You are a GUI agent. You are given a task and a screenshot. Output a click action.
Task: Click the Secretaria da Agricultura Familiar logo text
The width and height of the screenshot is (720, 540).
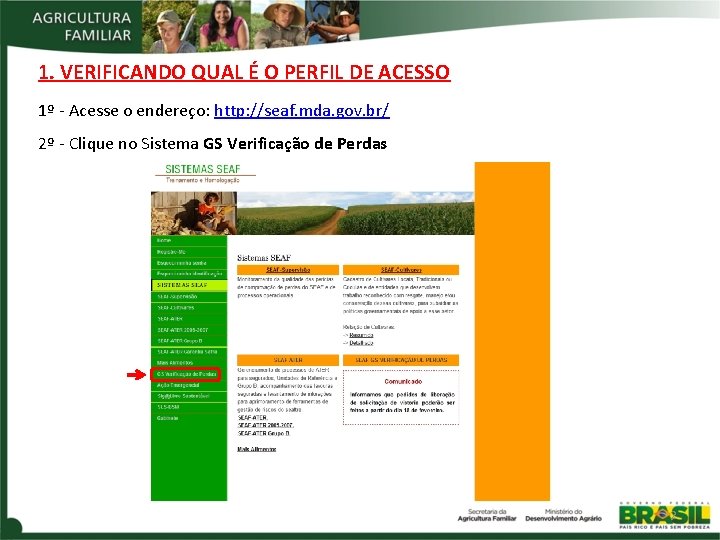(487, 515)
